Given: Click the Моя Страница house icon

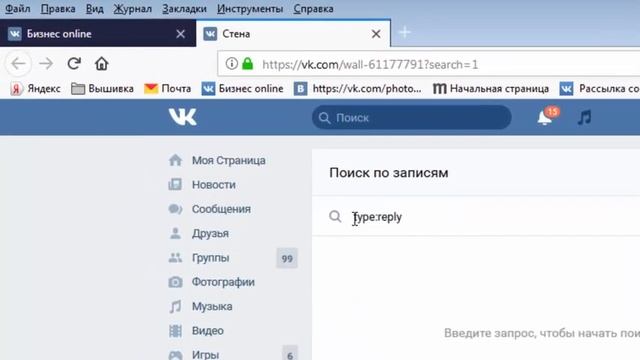Looking at the screenshot, I should tap(176, 160).
